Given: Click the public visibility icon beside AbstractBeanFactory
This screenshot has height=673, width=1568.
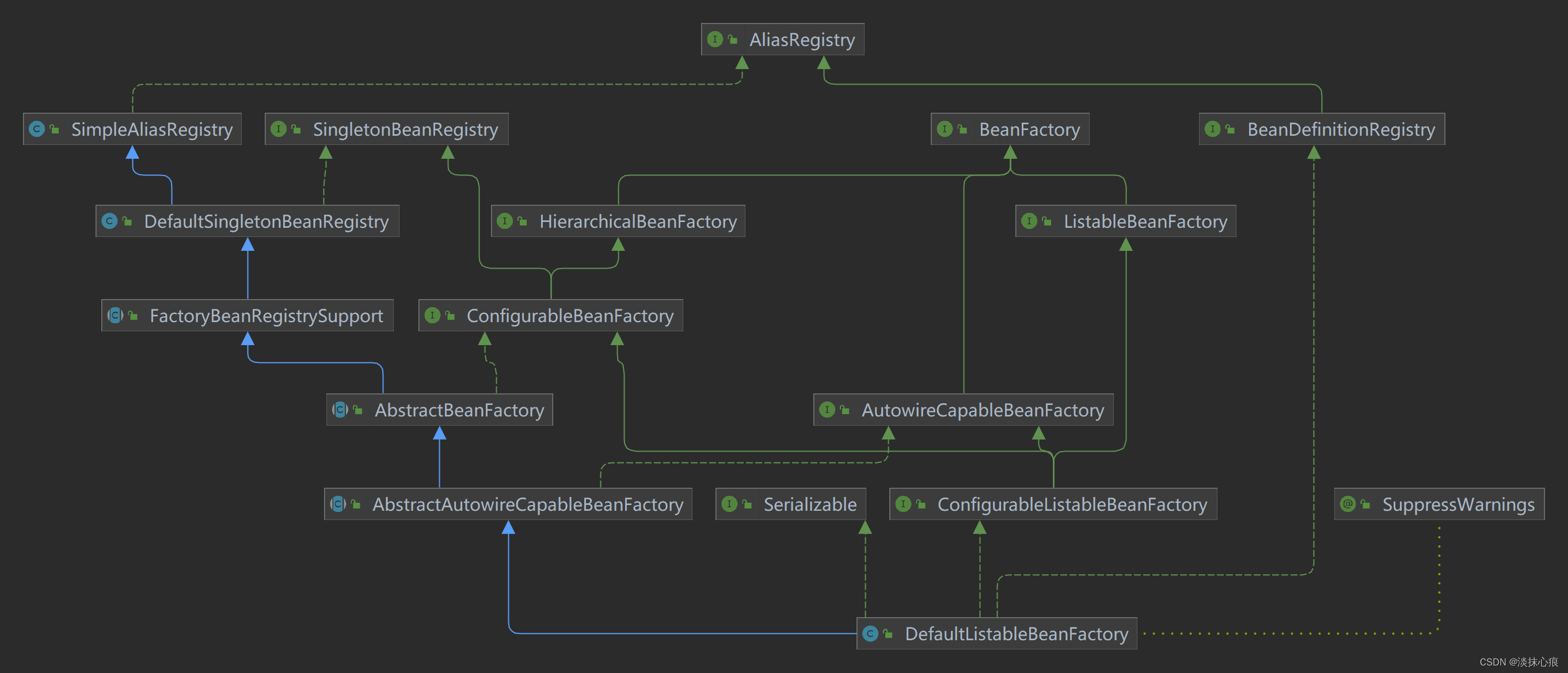Looking at the screenshot, I should [358, 410].
